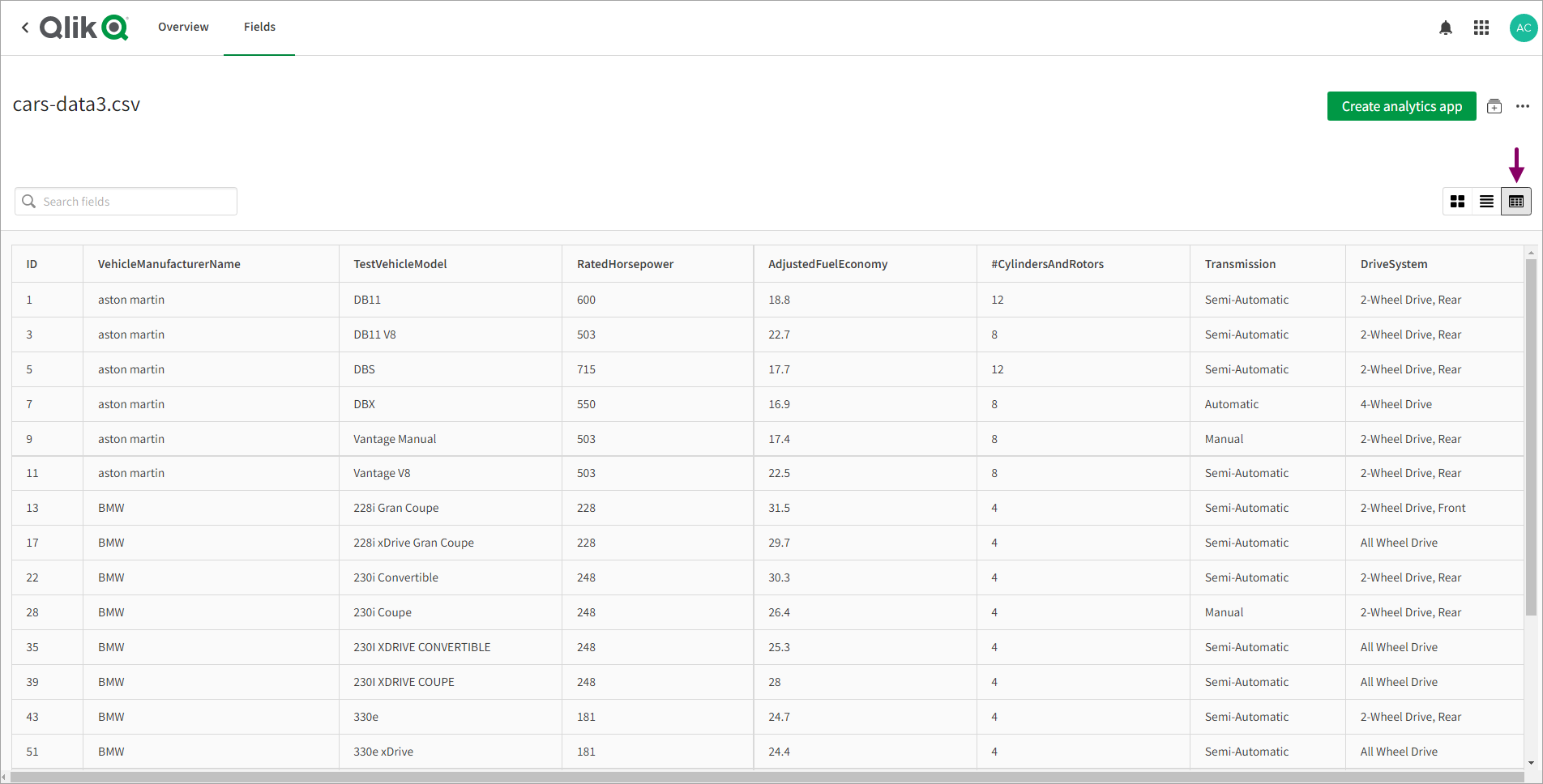Screen dimensions: 1543x784
Task: Click the DriveSystem column header
Action: pyautogui.click(x=1434, y=264)
